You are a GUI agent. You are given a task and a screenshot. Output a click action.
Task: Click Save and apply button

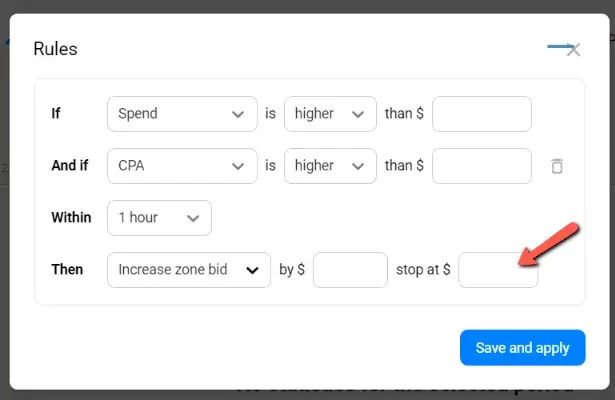[522, 347]
